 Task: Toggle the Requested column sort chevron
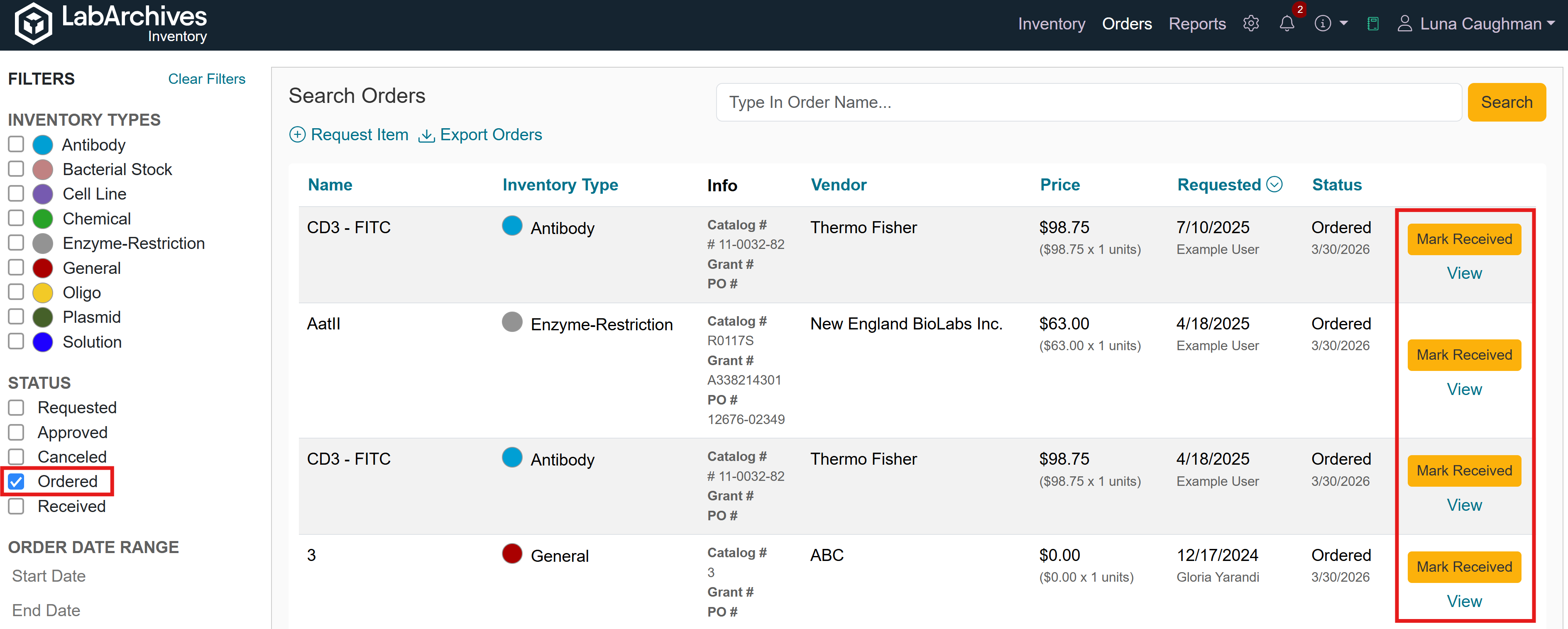coord(1274,184)
